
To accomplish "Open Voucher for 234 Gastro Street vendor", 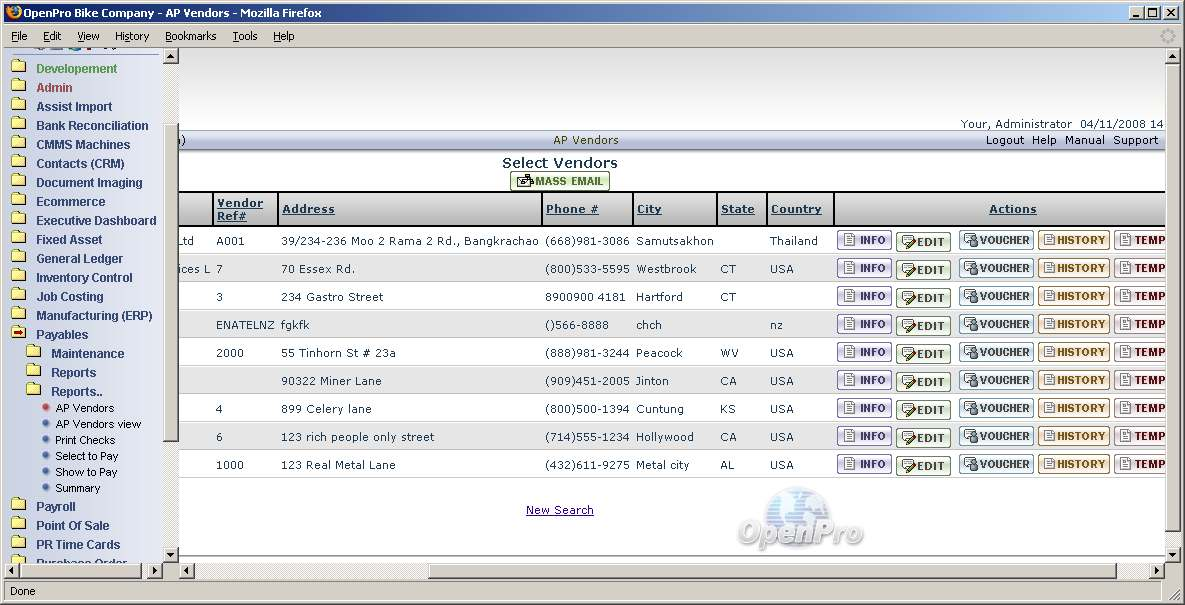I will pyautogui.click(x=996, y=296).
